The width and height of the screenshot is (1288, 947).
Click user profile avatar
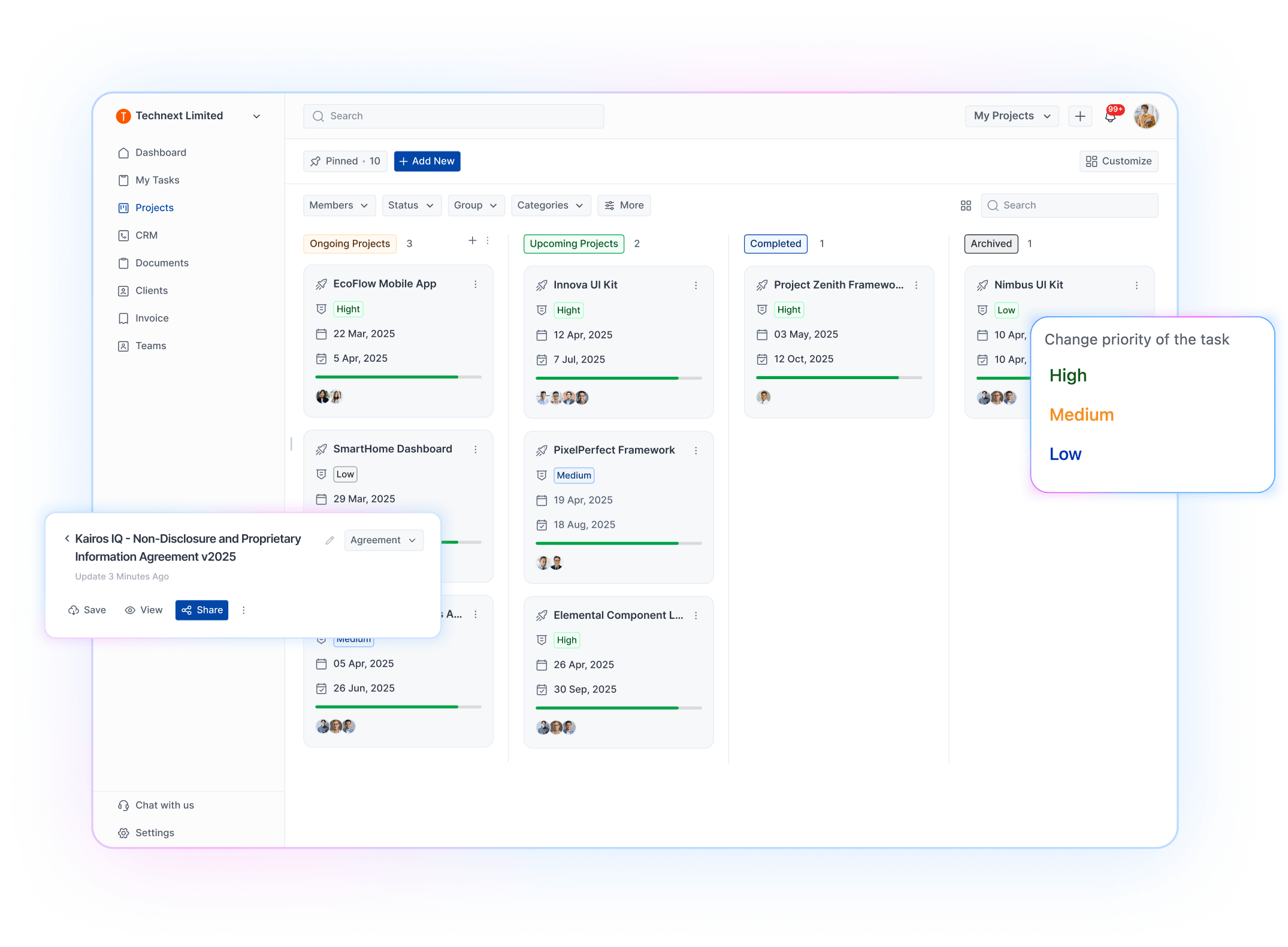click(1145, 116)
